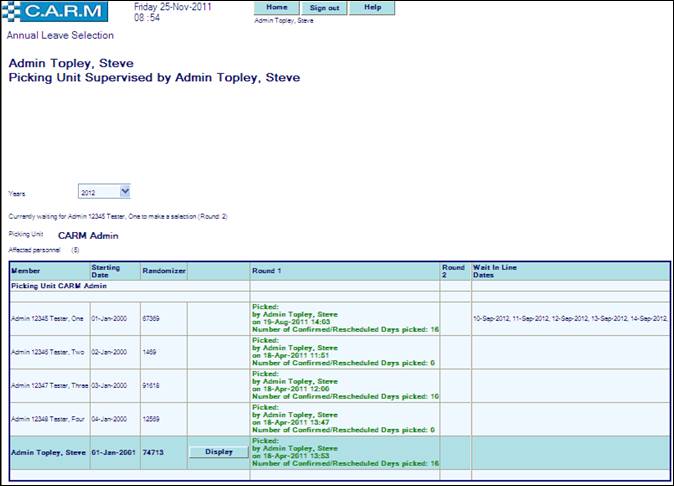Select the Admin 12348 Tester, Four member
Screen dimensions: 674x486
pos(47,418)
